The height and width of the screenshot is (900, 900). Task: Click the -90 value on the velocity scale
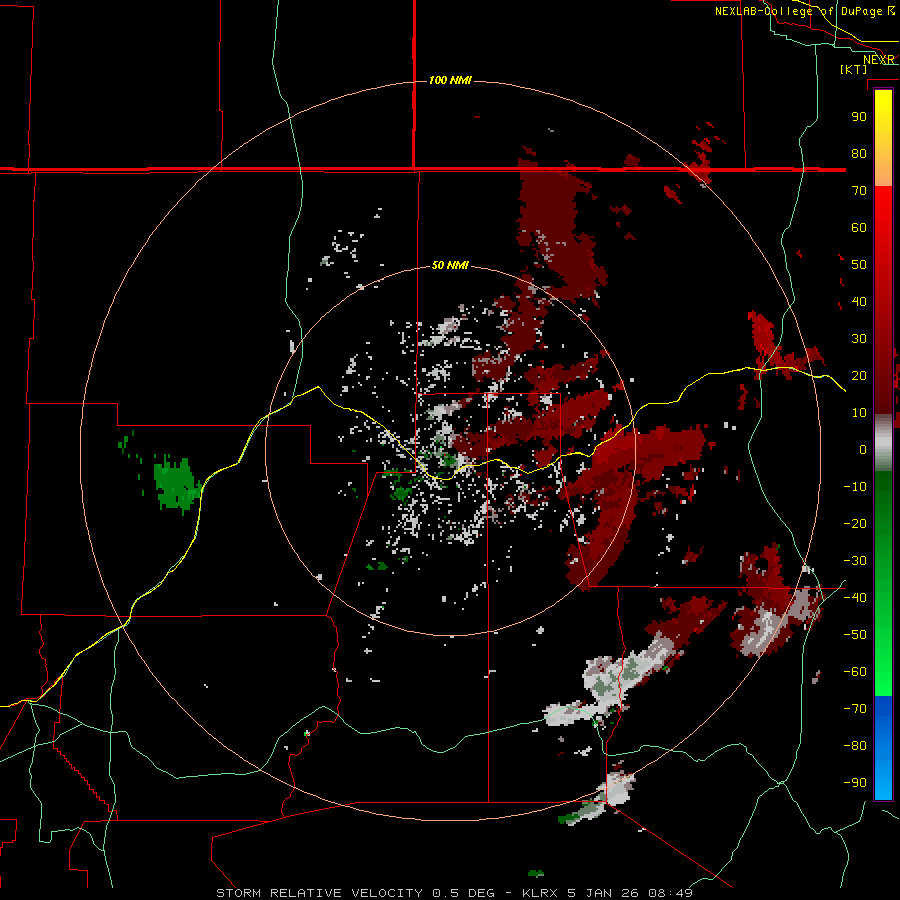pos(855,783)
